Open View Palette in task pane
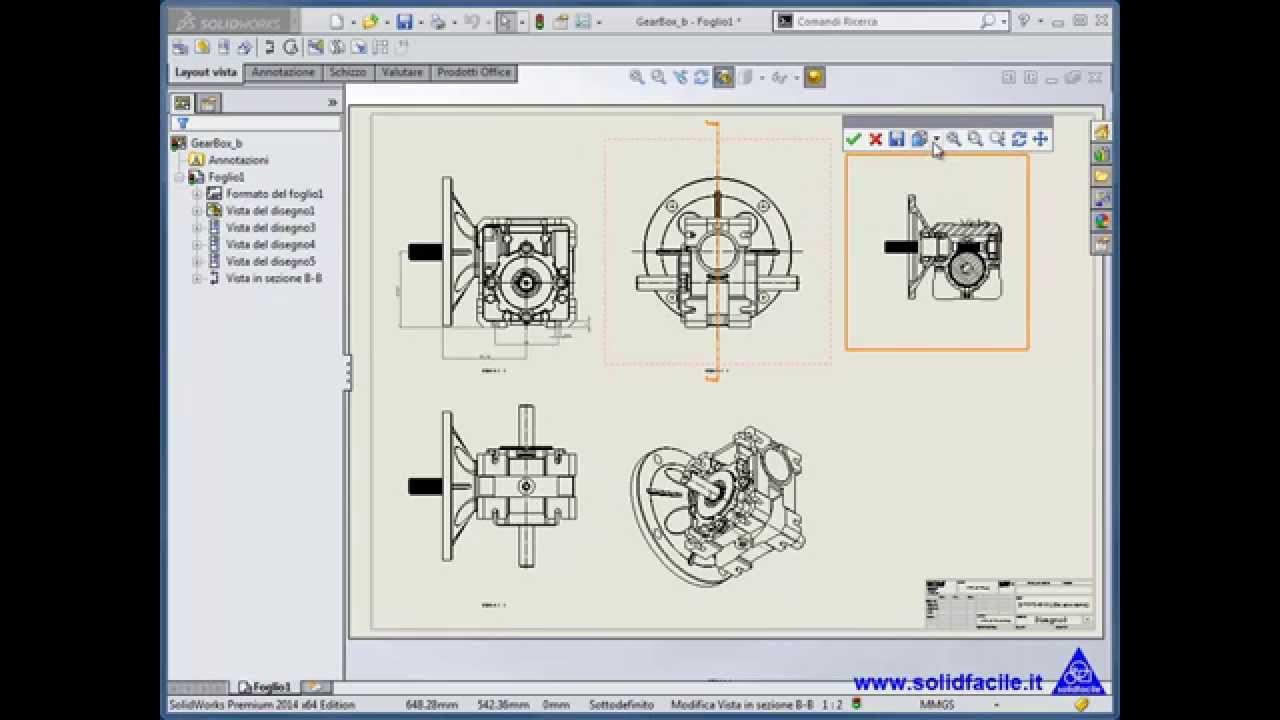 [1101, 199]
